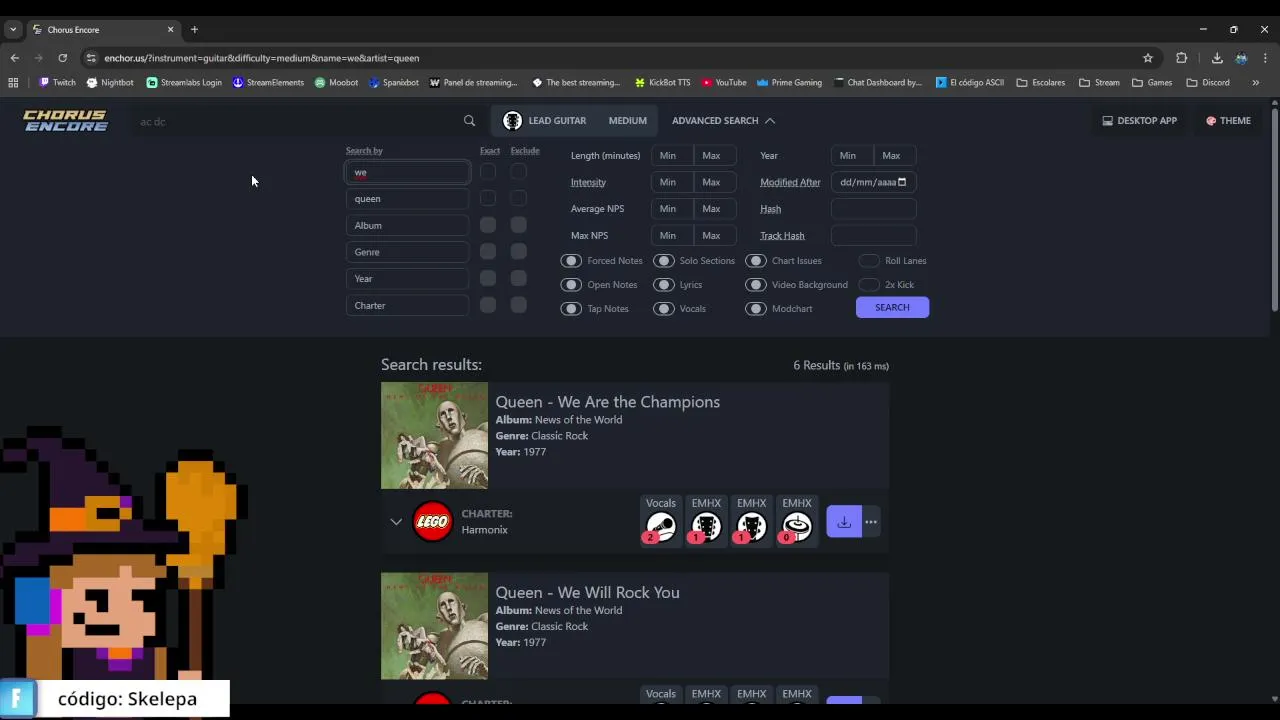Reload the browser page
Viewport: 1280px width, 720px height.
pyautogui.click(x=62, y=58)
